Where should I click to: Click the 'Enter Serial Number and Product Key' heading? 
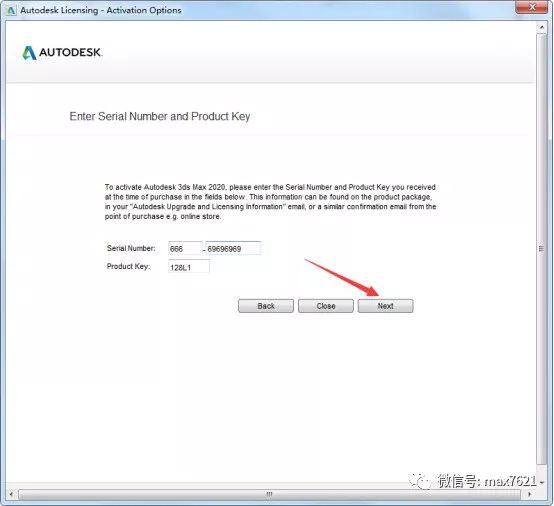160,116
